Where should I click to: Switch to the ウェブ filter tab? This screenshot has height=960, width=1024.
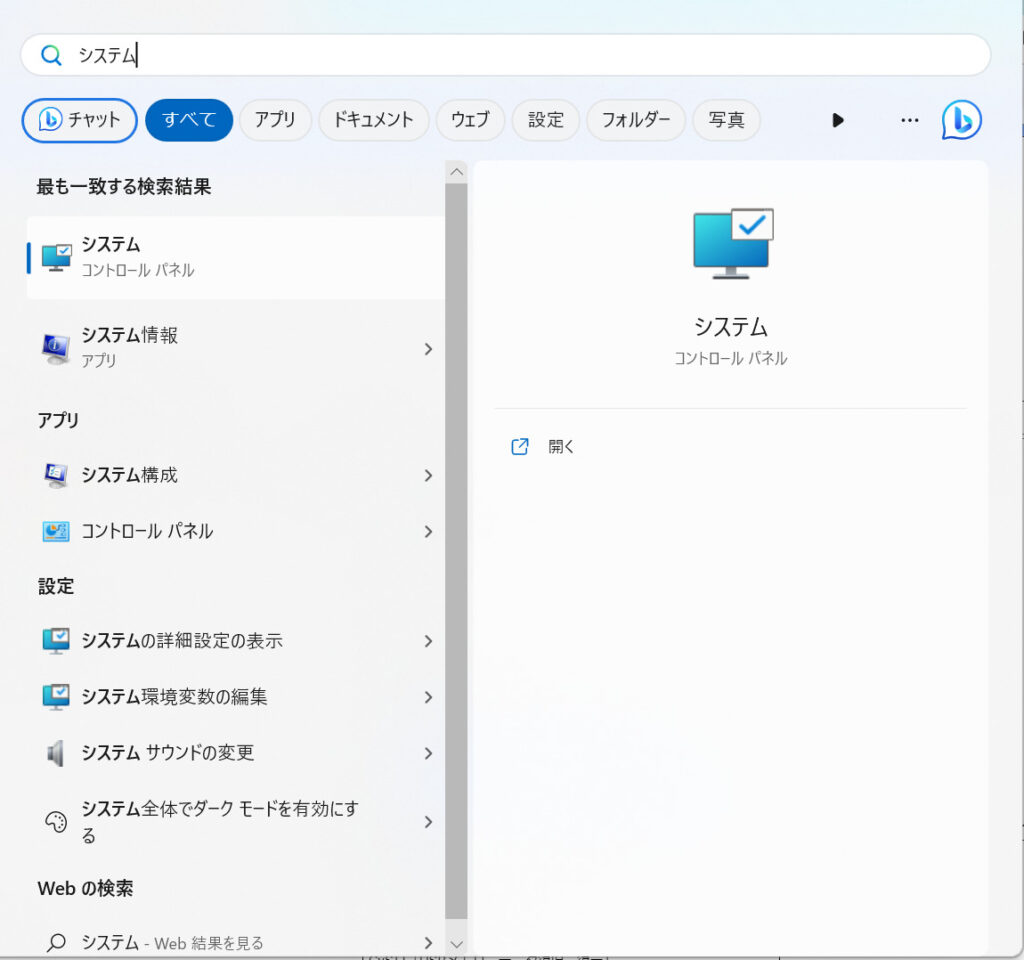tap(470, 120)
